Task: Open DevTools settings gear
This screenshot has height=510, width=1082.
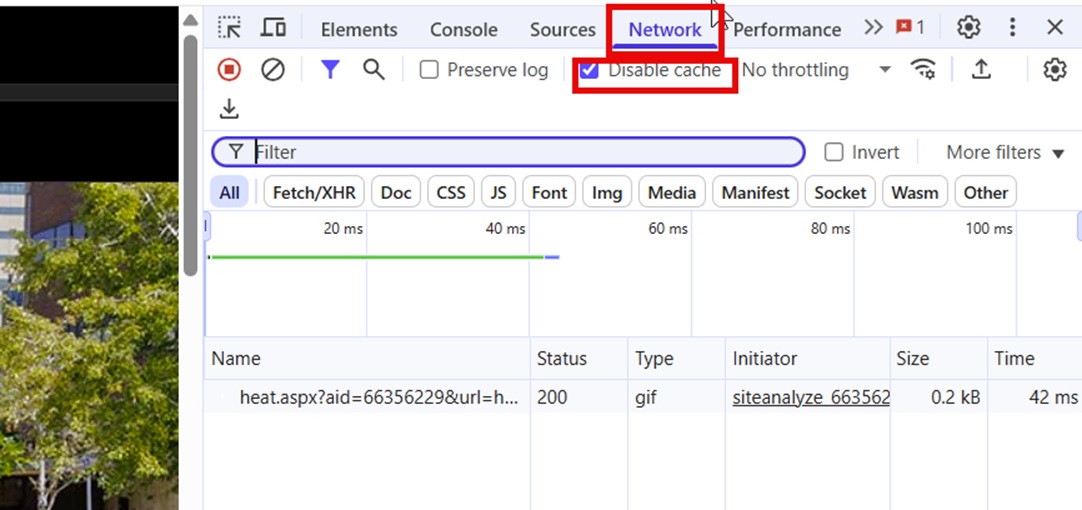Action: pyautogui.click(x=969, y=28)
